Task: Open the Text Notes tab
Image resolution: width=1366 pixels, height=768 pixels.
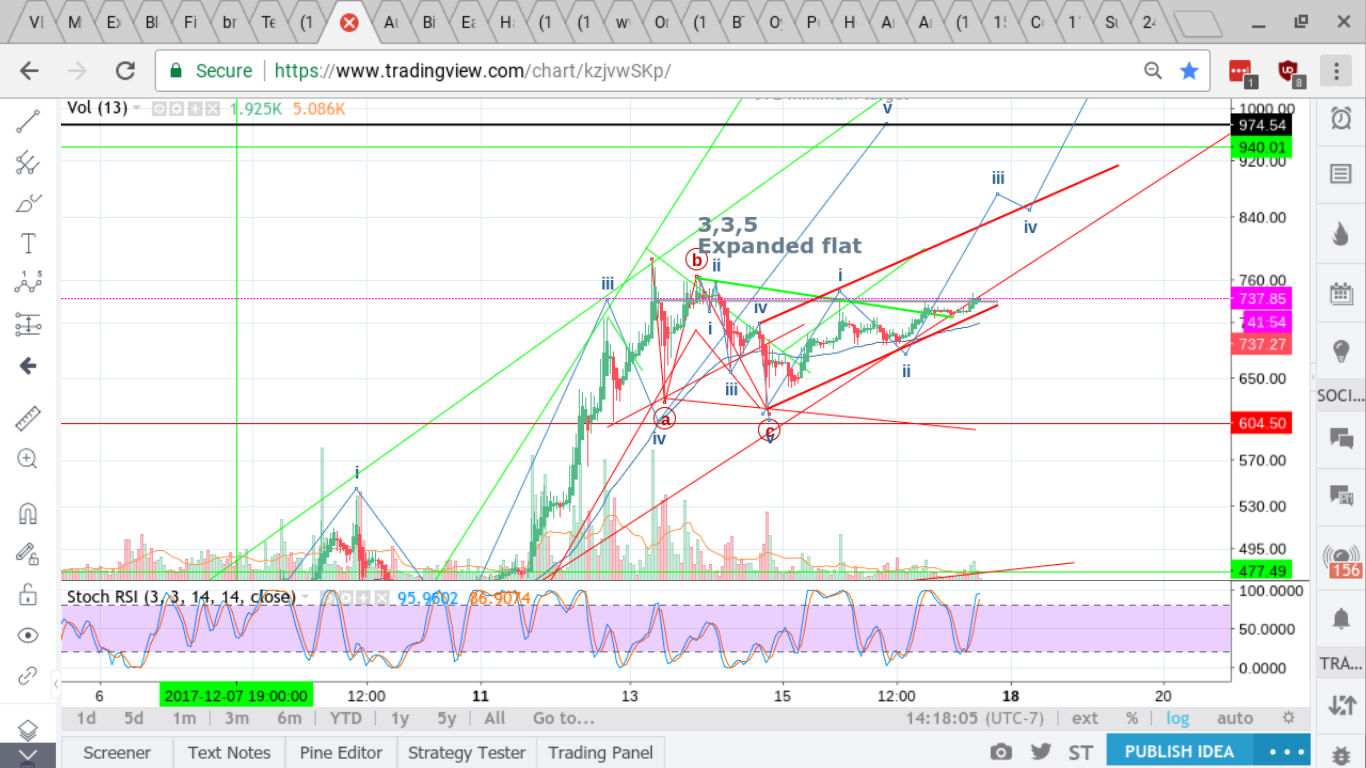Action: (x=229, y=753)
